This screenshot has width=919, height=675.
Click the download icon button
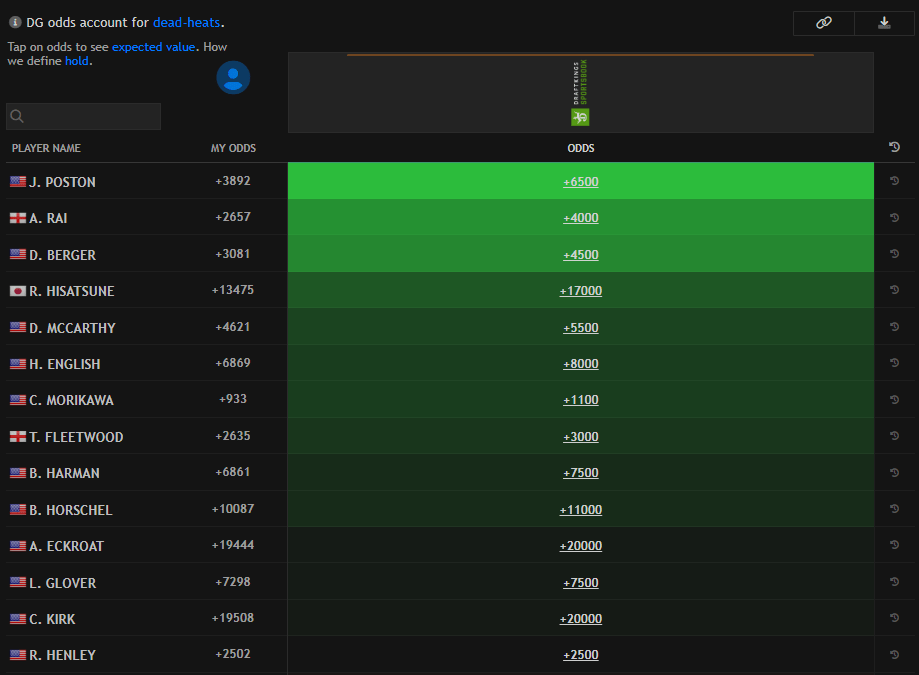[x=884, y=23]
